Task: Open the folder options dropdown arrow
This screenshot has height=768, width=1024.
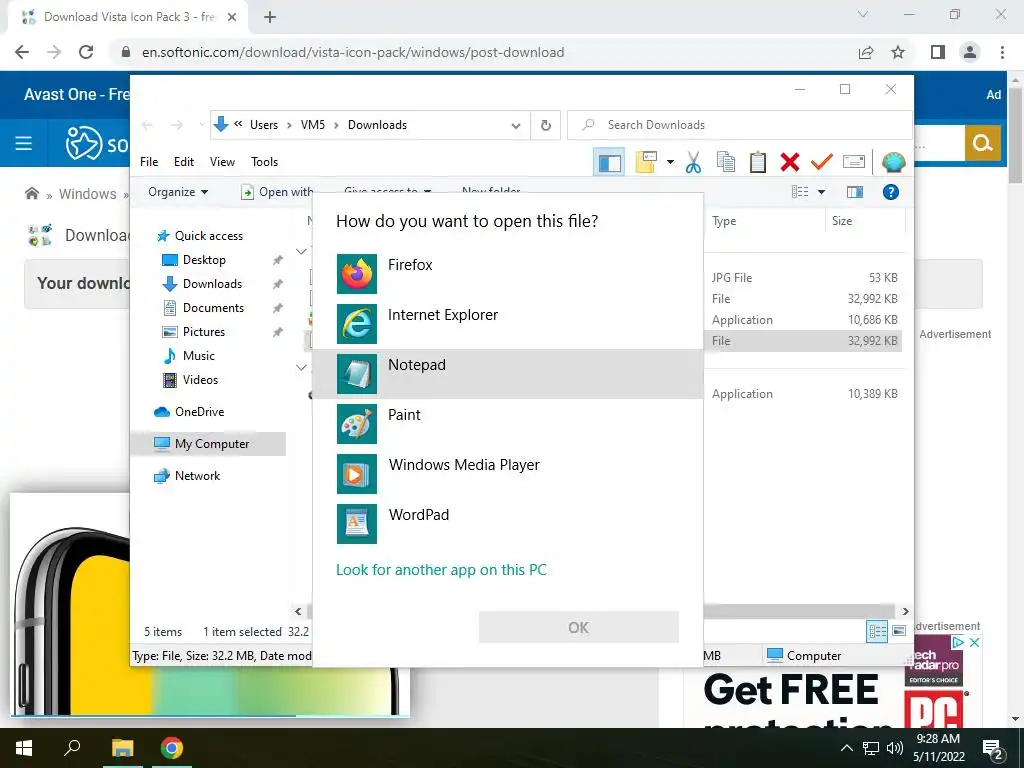Action: tap(670, 162)
